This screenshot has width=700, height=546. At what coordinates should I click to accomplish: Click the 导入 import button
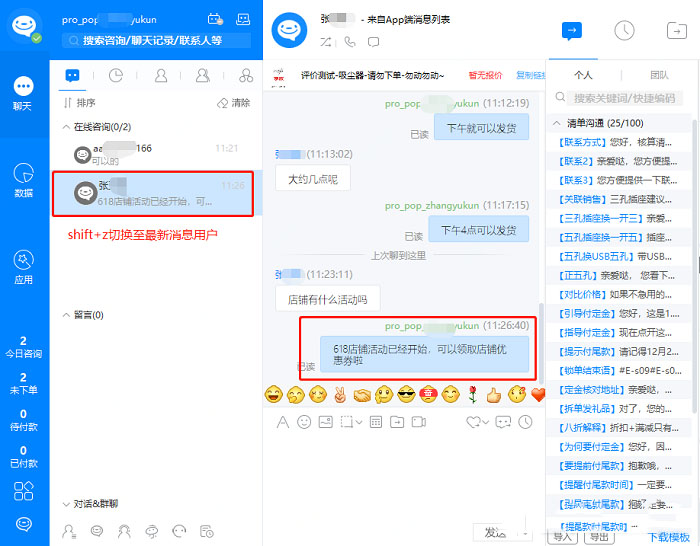(x=562, y=536)
